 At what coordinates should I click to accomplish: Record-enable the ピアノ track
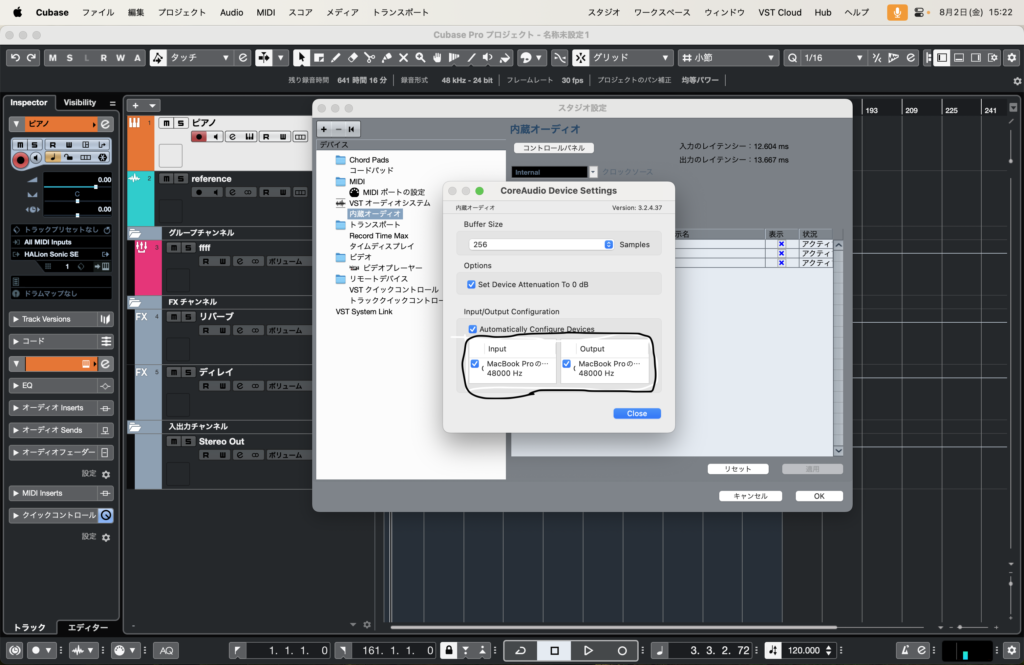coord(200,136)
